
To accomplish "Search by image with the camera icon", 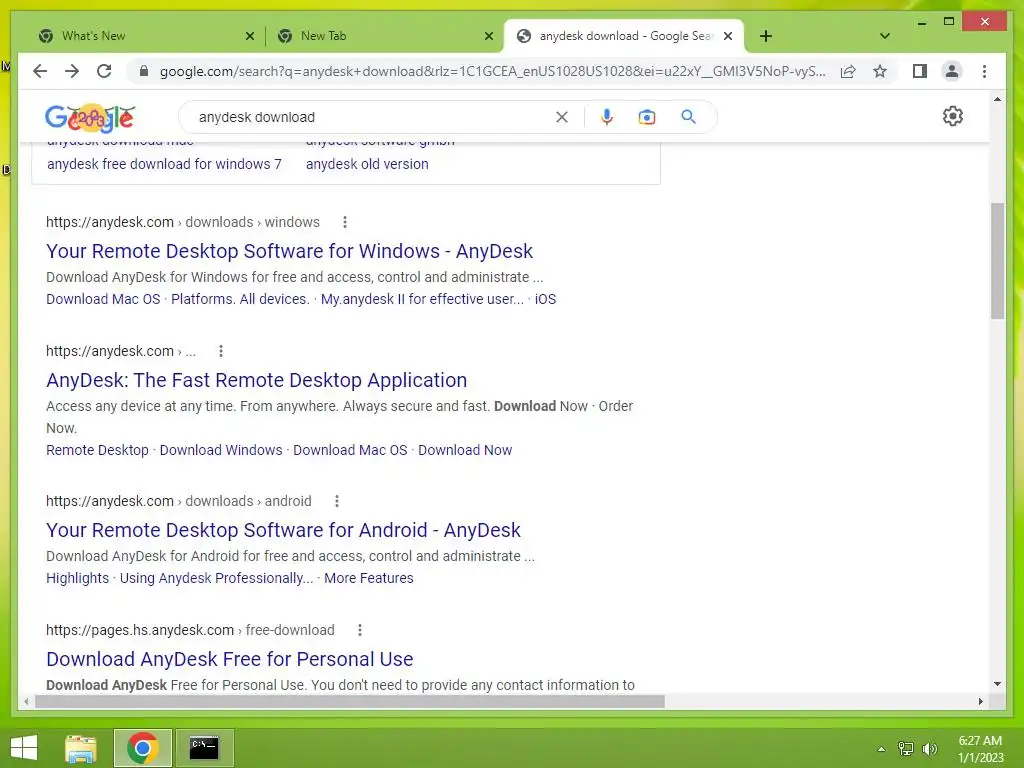I will (647, 117).
